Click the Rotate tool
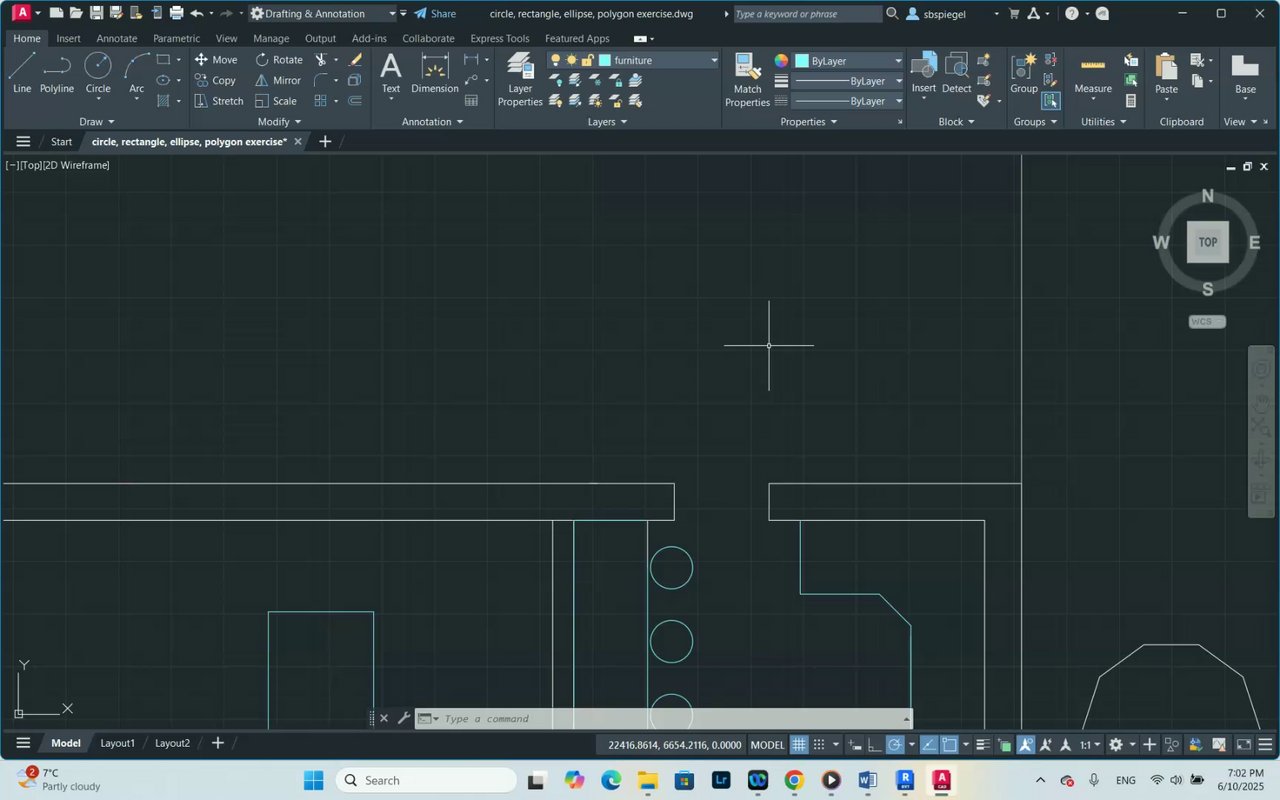1280x800 pixels. coord(278,60)
